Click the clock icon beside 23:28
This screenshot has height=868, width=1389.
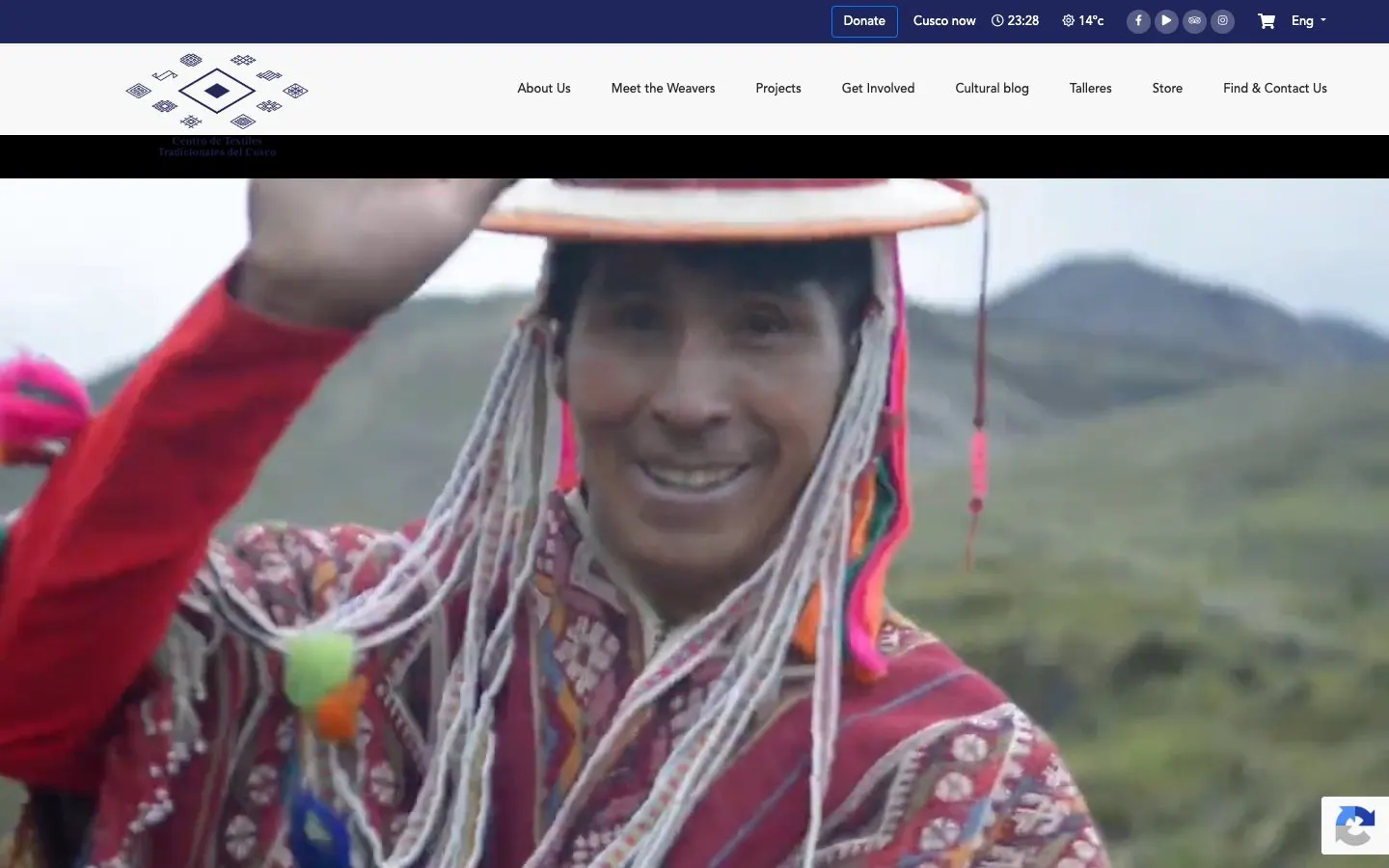click(997, 20)
